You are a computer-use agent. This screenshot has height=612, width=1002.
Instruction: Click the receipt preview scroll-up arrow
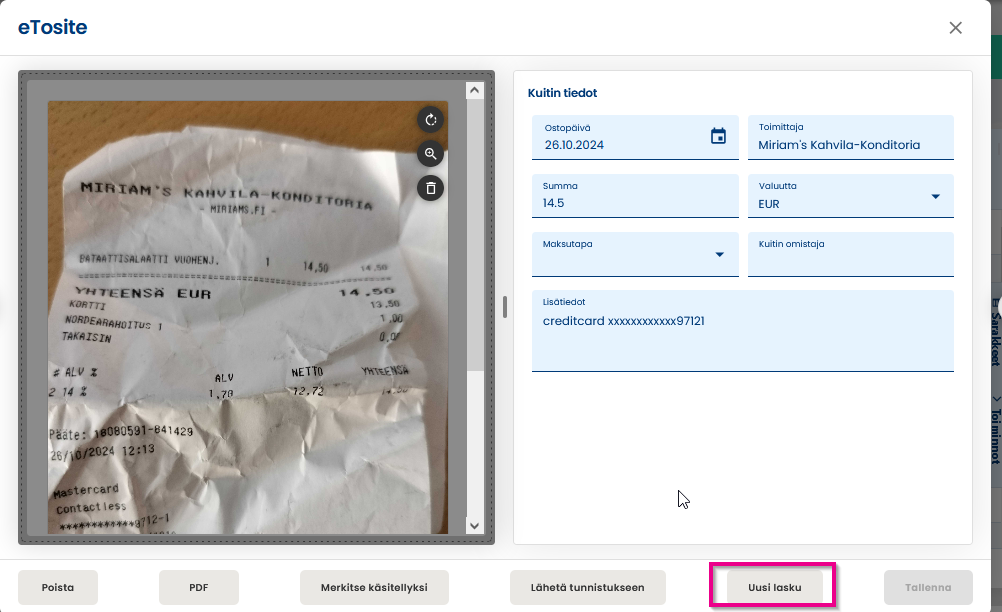(474, 90)
